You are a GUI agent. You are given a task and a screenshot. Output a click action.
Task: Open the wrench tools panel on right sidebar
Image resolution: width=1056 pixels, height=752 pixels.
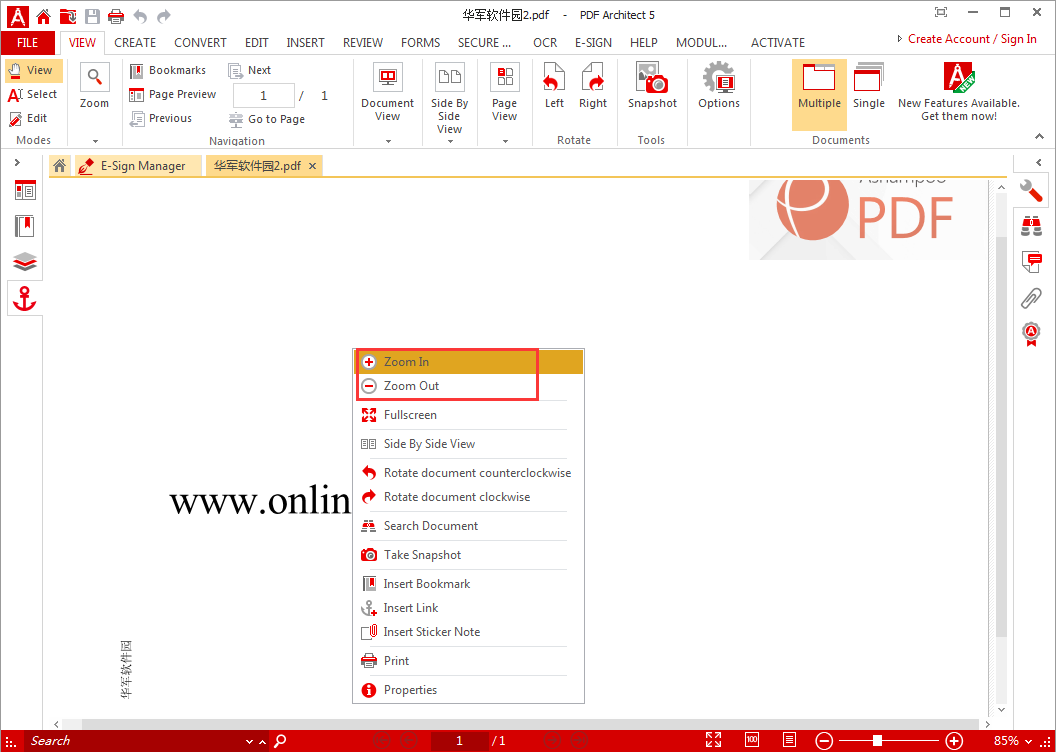(x=1031, y=191)
